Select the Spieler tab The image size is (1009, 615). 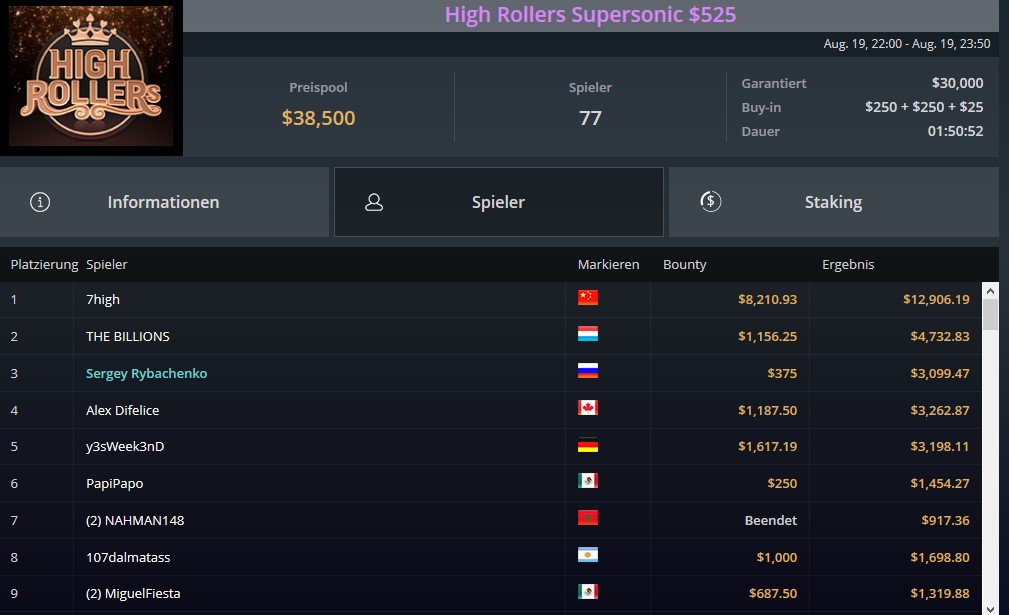click(499, 202)
